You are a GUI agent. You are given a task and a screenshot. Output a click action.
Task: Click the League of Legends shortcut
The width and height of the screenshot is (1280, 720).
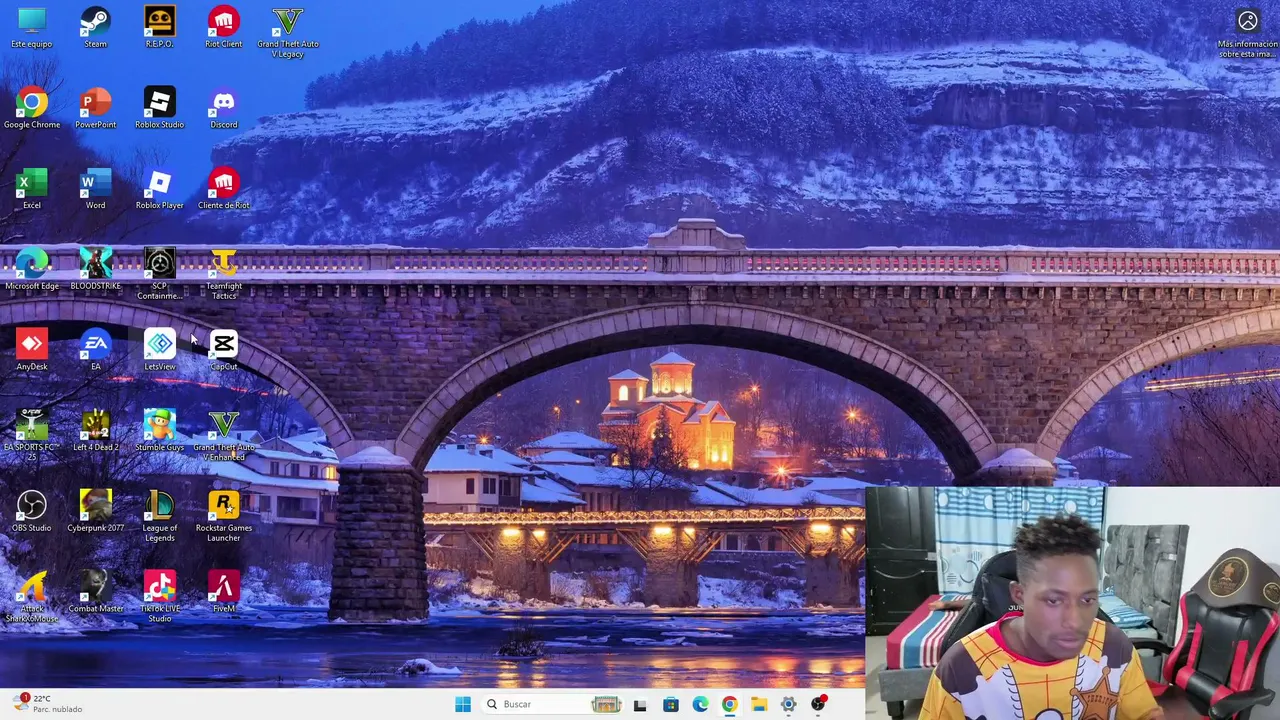tap(159, 516)
